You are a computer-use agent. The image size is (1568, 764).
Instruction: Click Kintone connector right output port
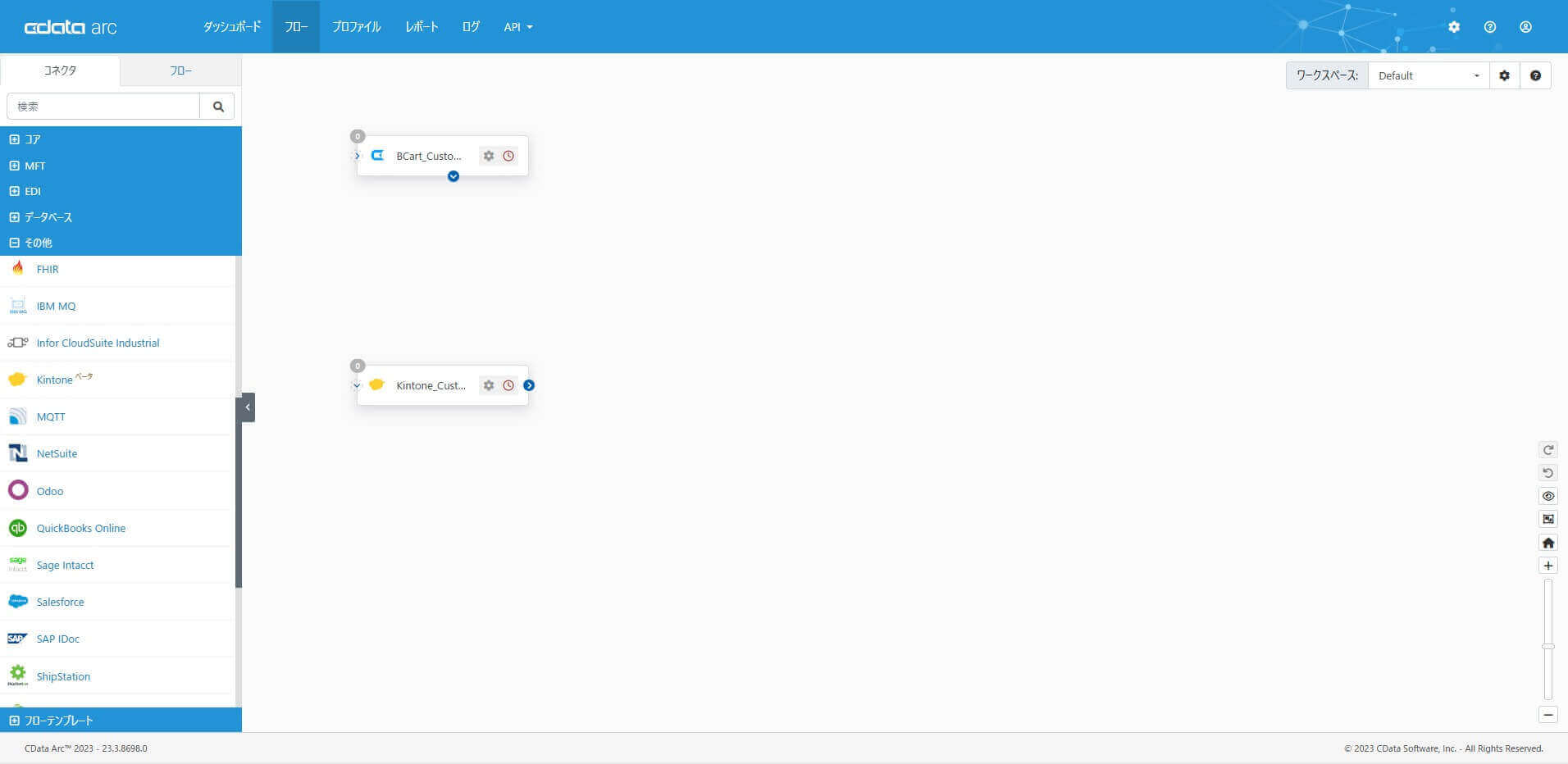[529, 385]
